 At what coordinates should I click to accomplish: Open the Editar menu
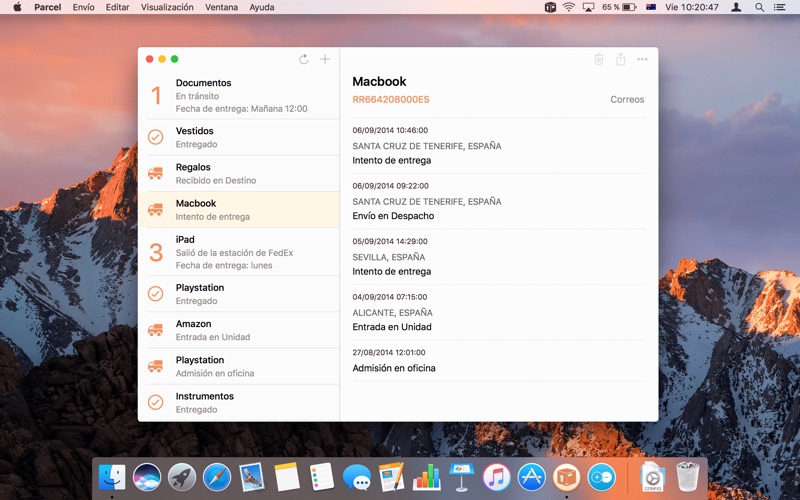(x=117, y=7)
